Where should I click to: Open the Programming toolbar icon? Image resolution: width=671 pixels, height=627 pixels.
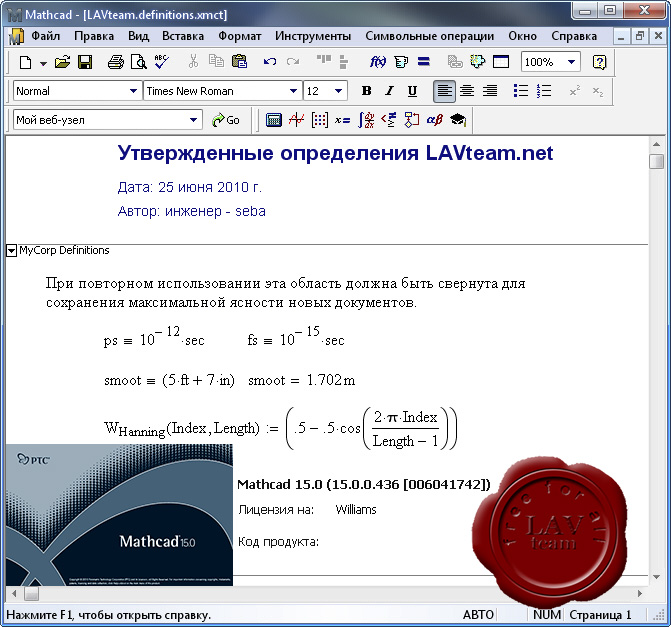click(x=412, y=120)
